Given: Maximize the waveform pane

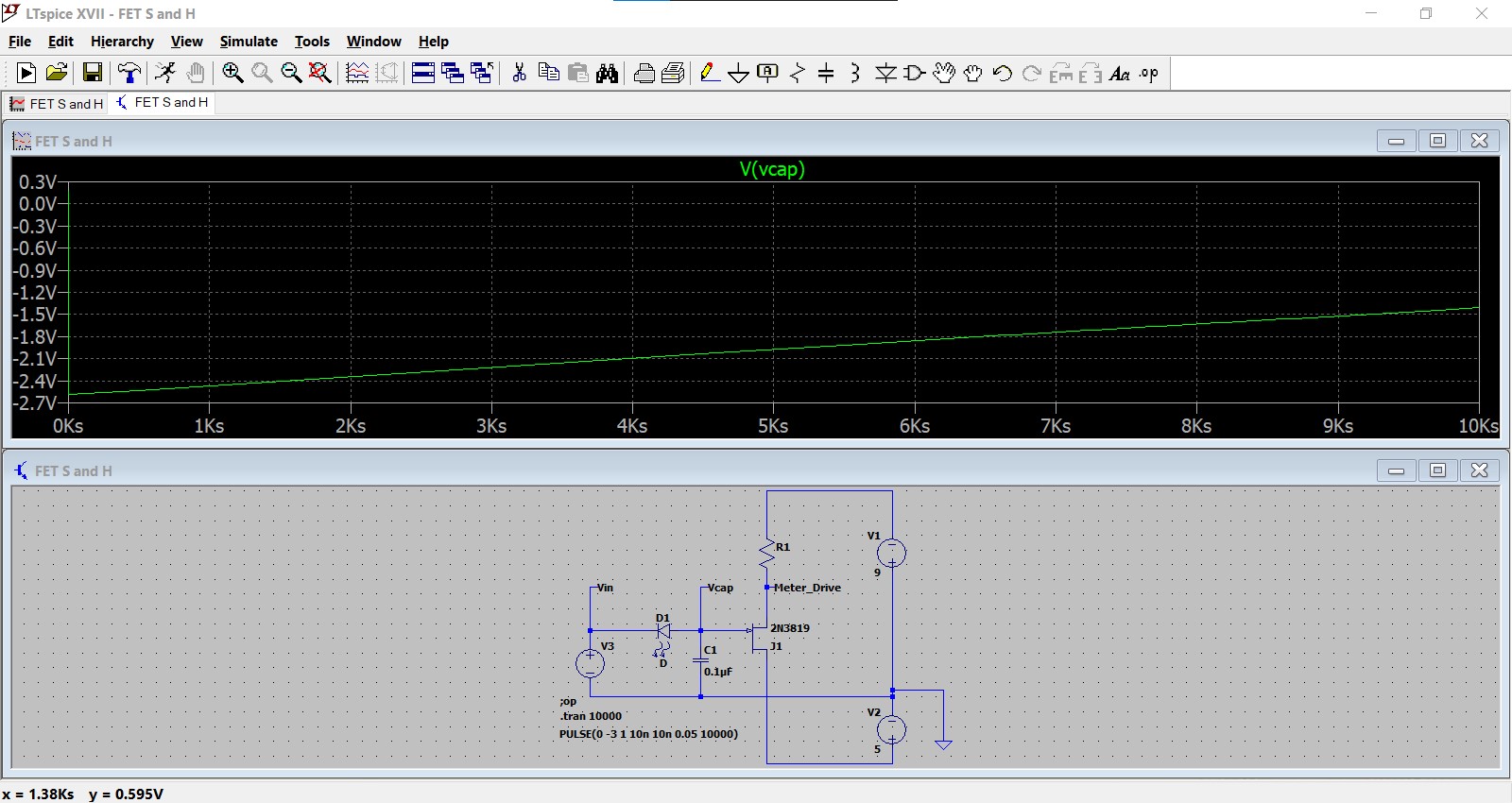Looking at the screenshot, I should tap(1437, 141).
